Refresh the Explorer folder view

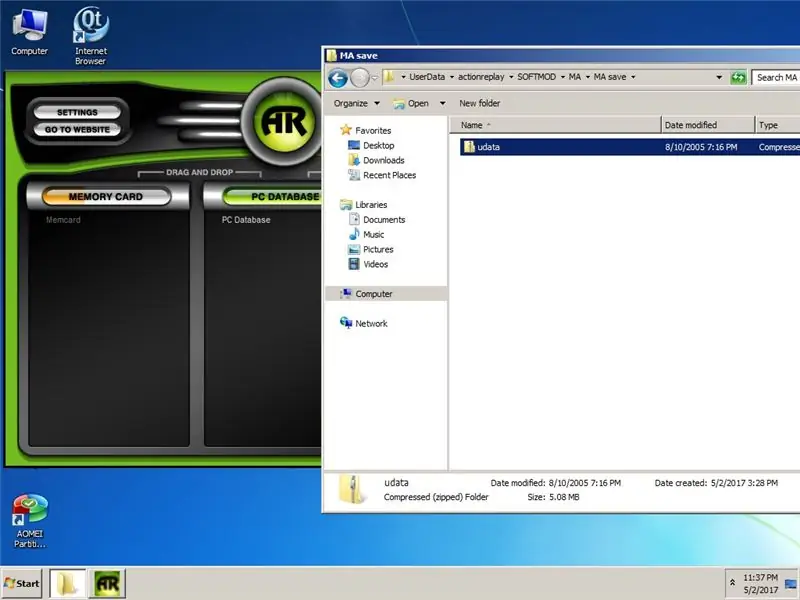(738, 78)
